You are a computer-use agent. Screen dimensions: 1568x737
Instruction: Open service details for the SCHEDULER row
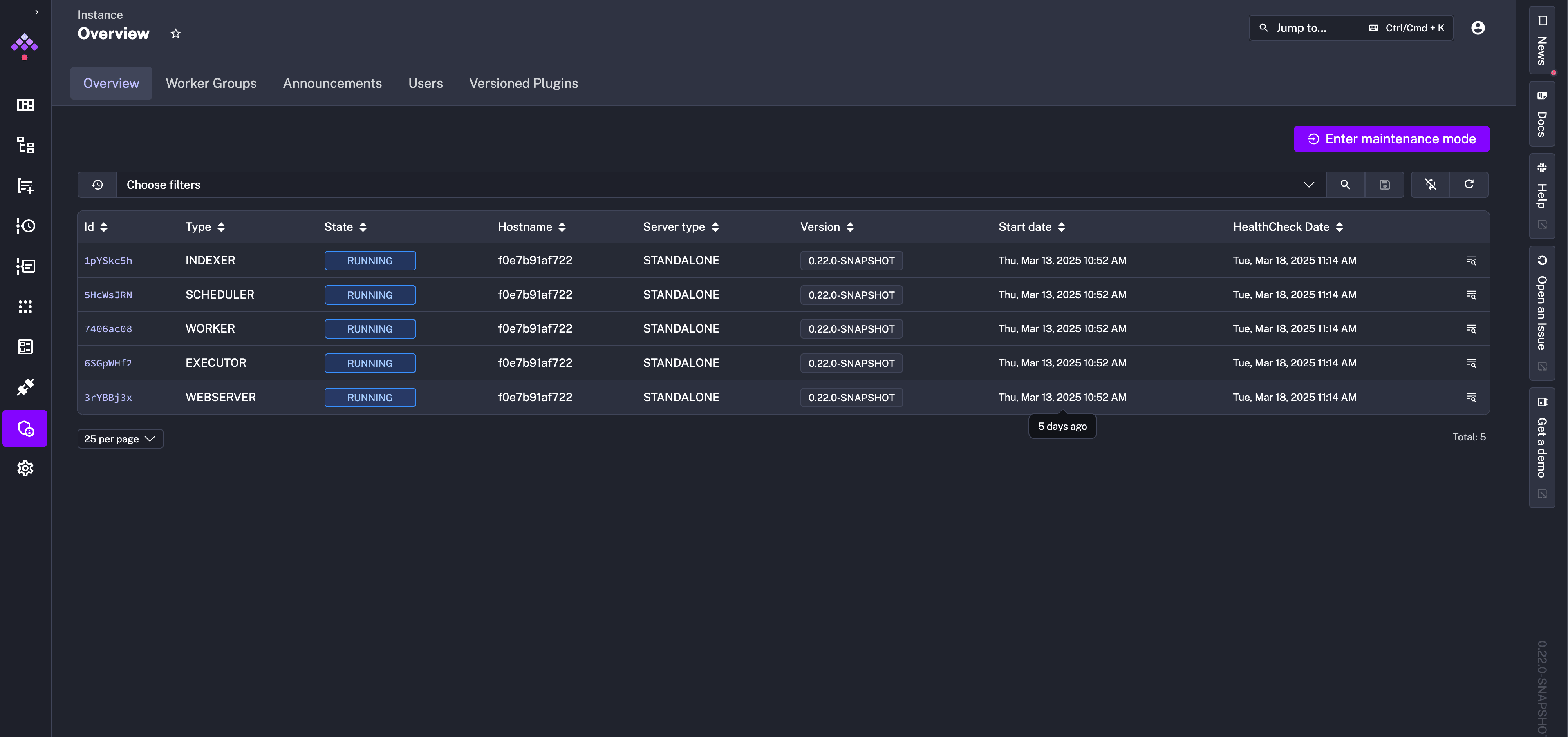[1471, 295]
